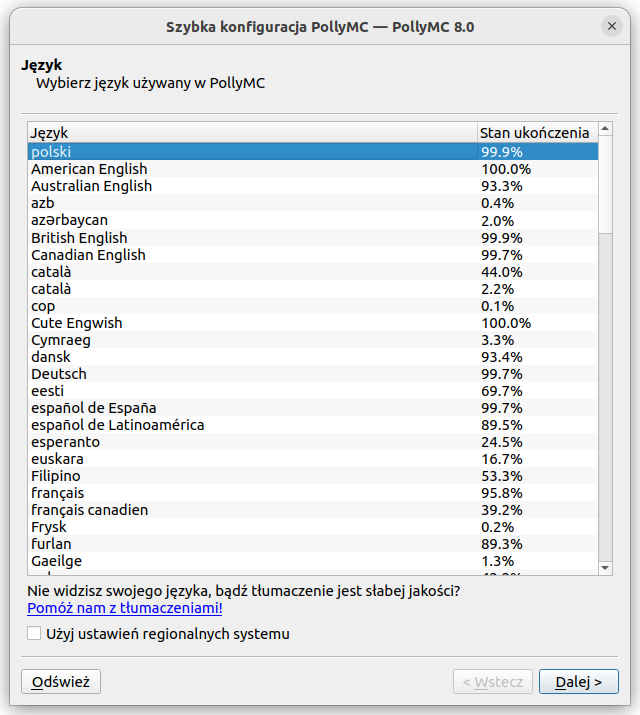Image resolution: width=640 pixels, height=715 pixels.
Task: Click the Dalej button to continue
Action: tap(578, 682)
